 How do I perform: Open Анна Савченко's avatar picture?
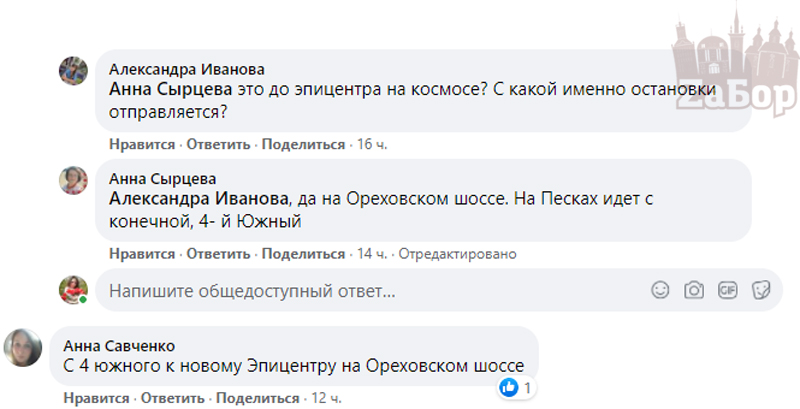22,346
